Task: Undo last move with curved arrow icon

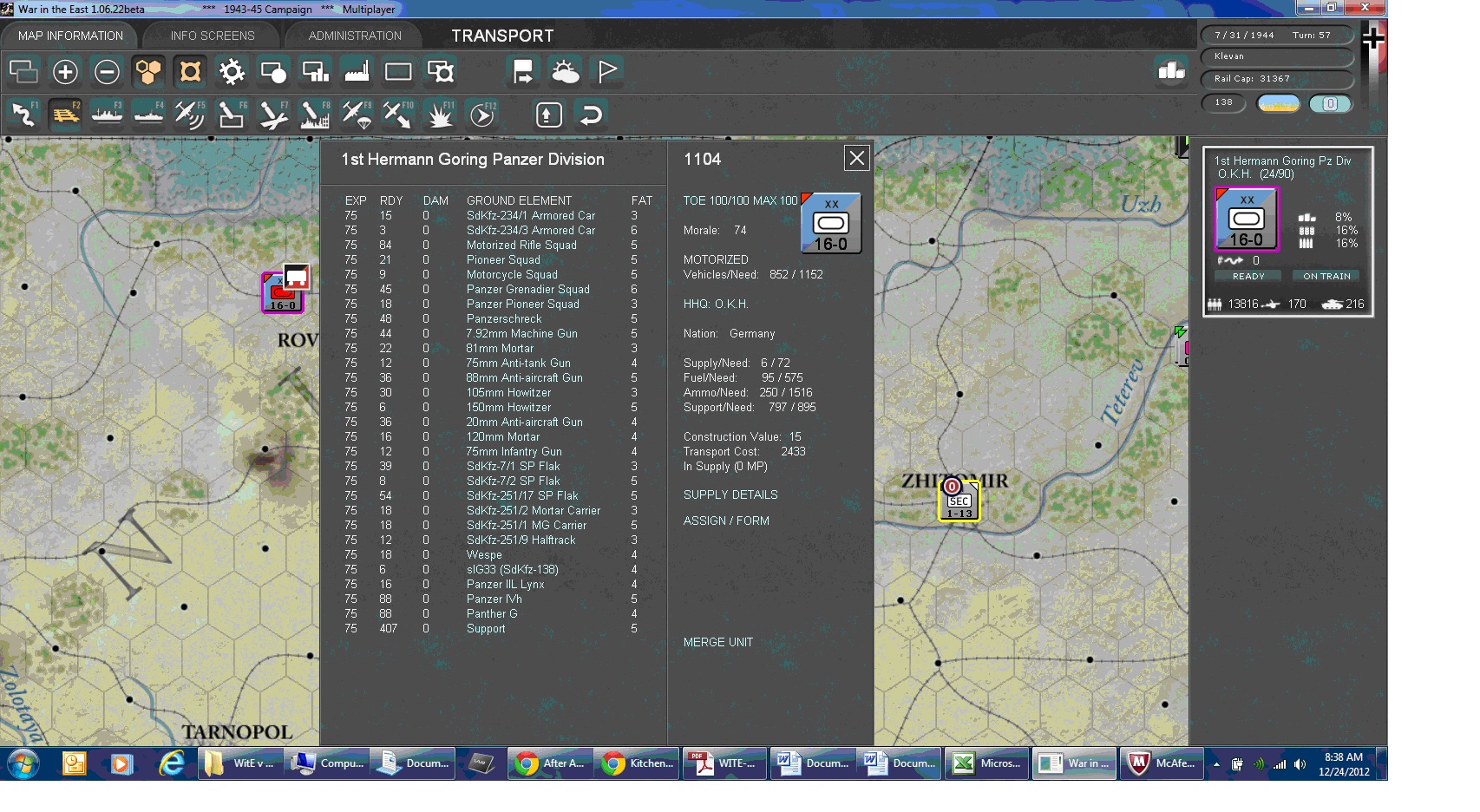Action: pos(591,115)
